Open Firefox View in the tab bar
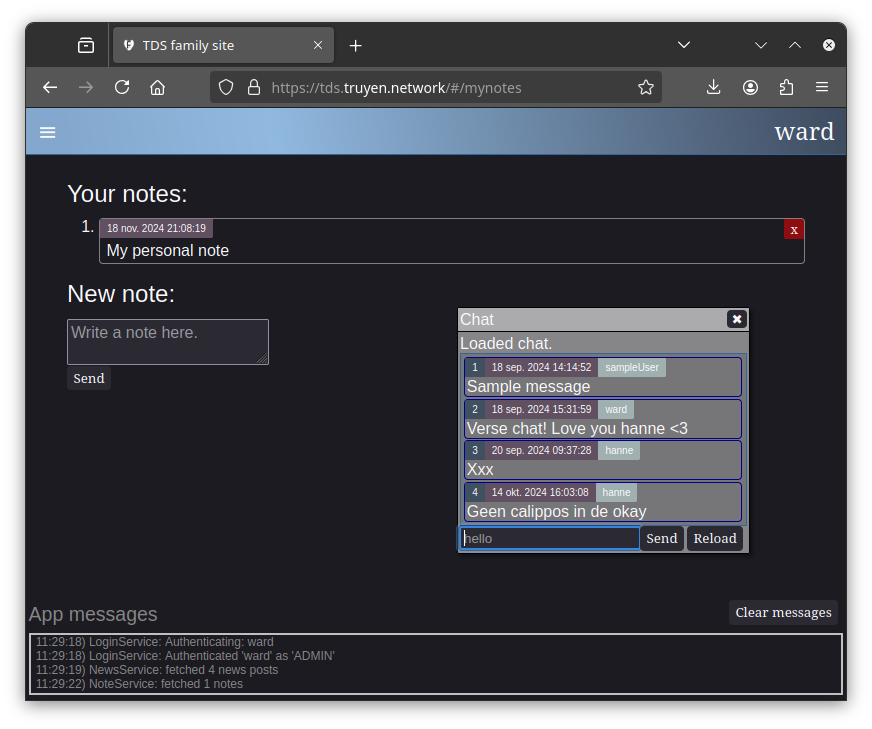 (x=86, y=44)
